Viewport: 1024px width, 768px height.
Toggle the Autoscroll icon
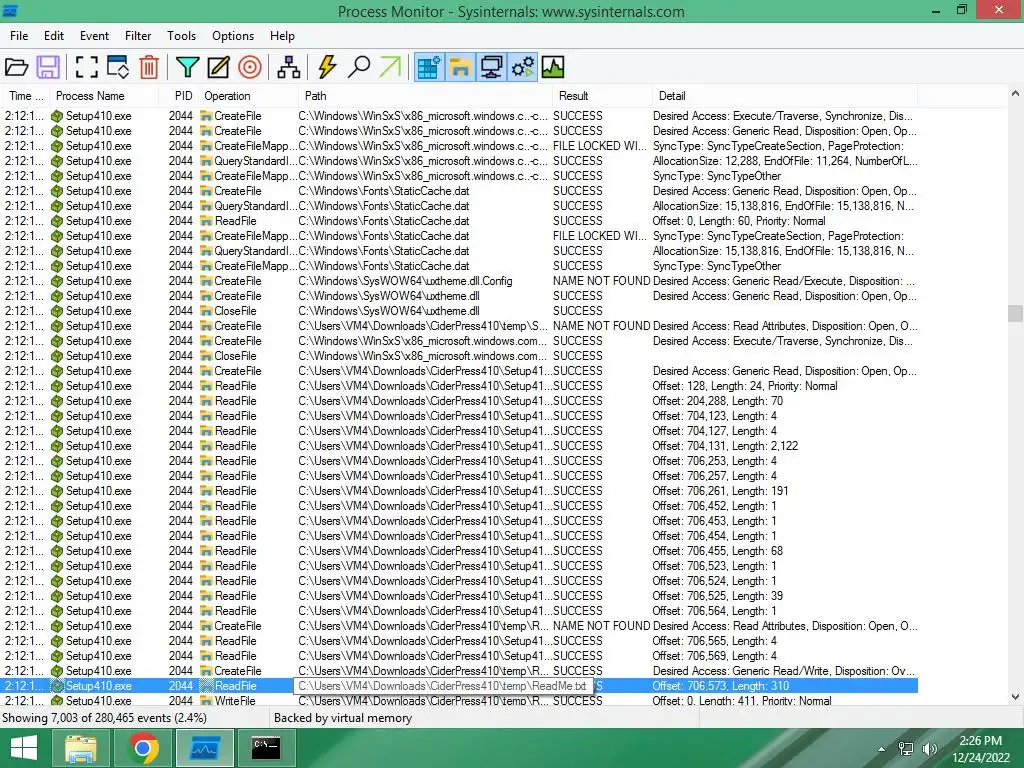(x=118, y=67)
